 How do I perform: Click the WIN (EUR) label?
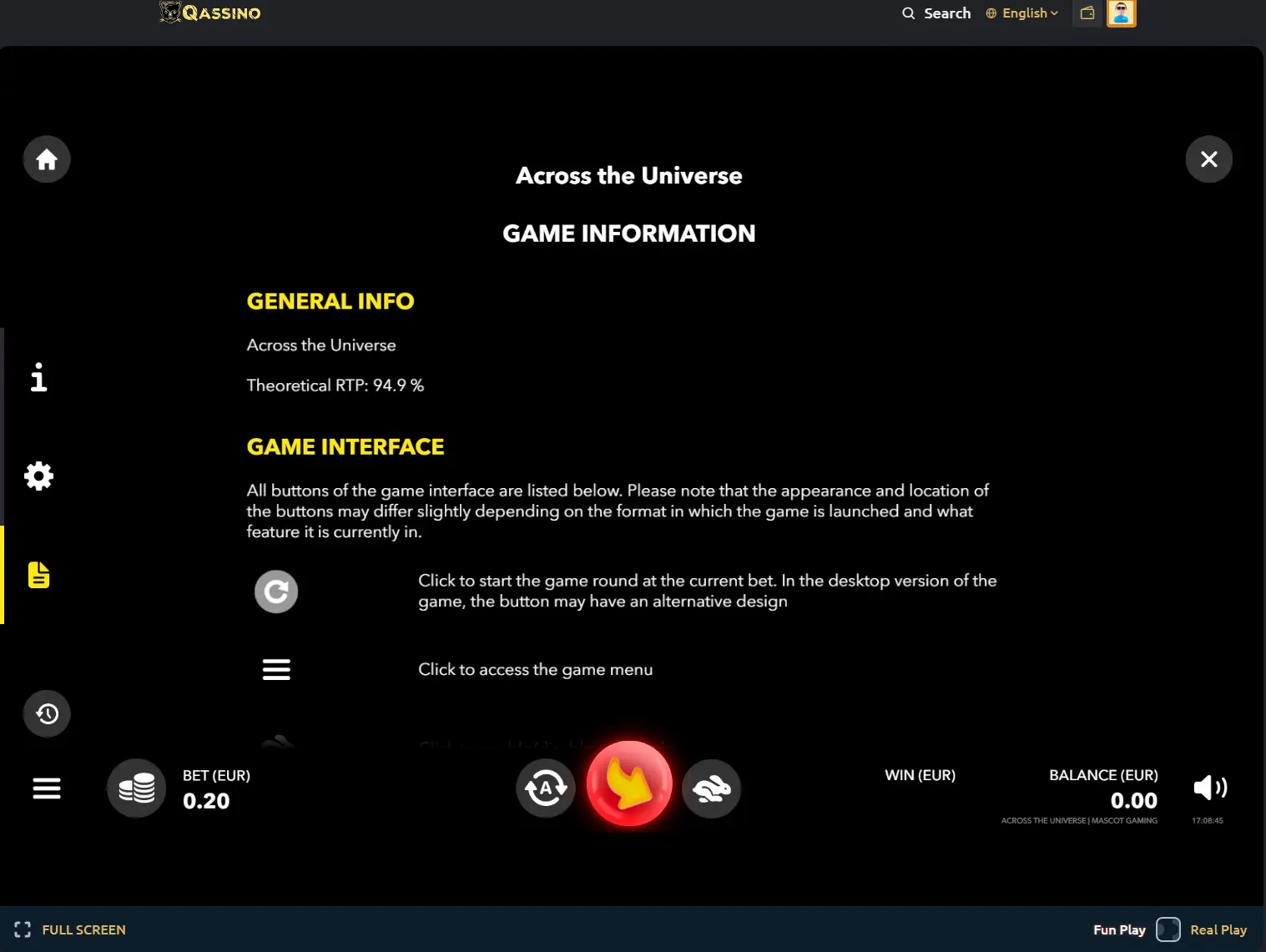click(920, 775)
